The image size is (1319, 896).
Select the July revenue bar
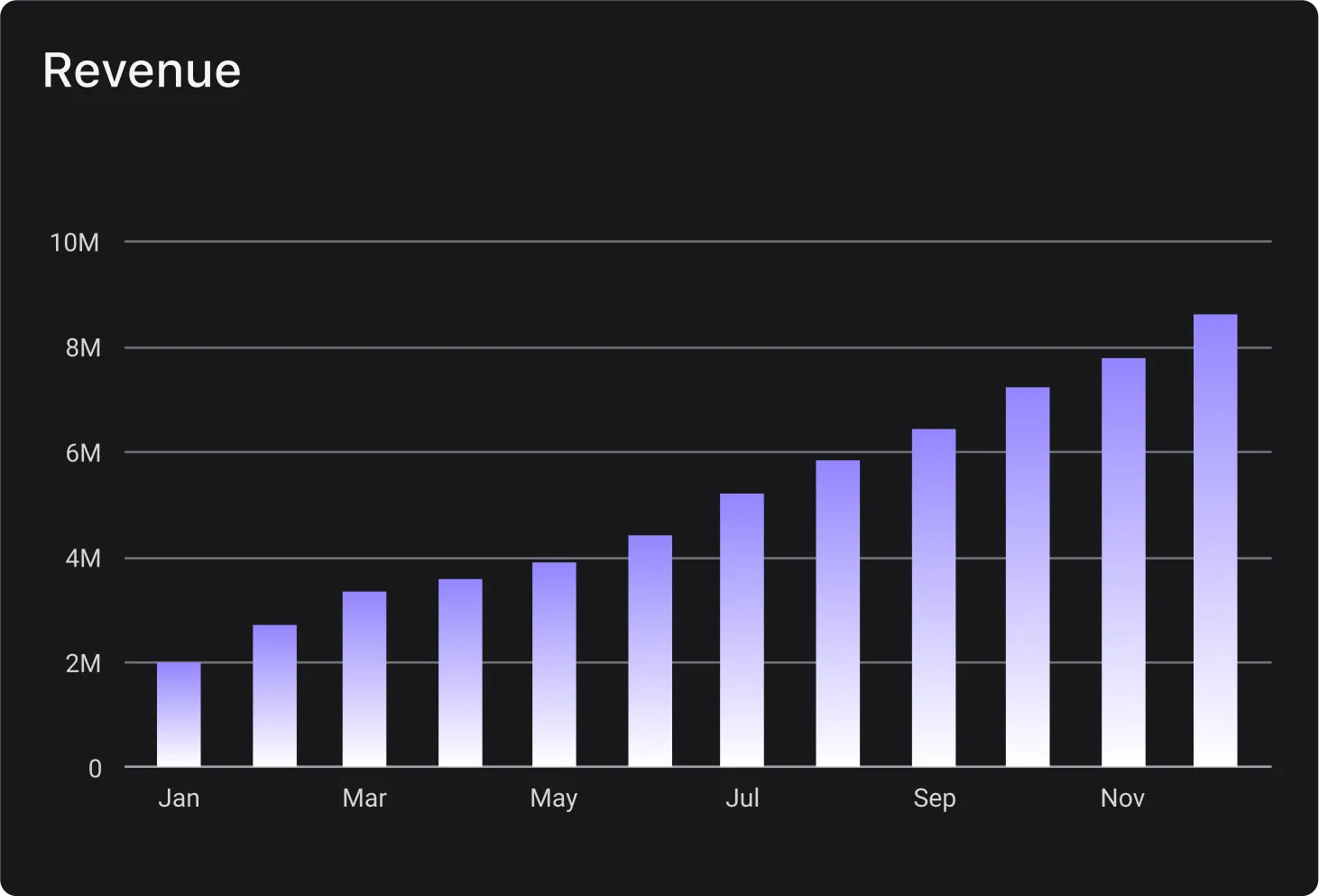(742, 631)
